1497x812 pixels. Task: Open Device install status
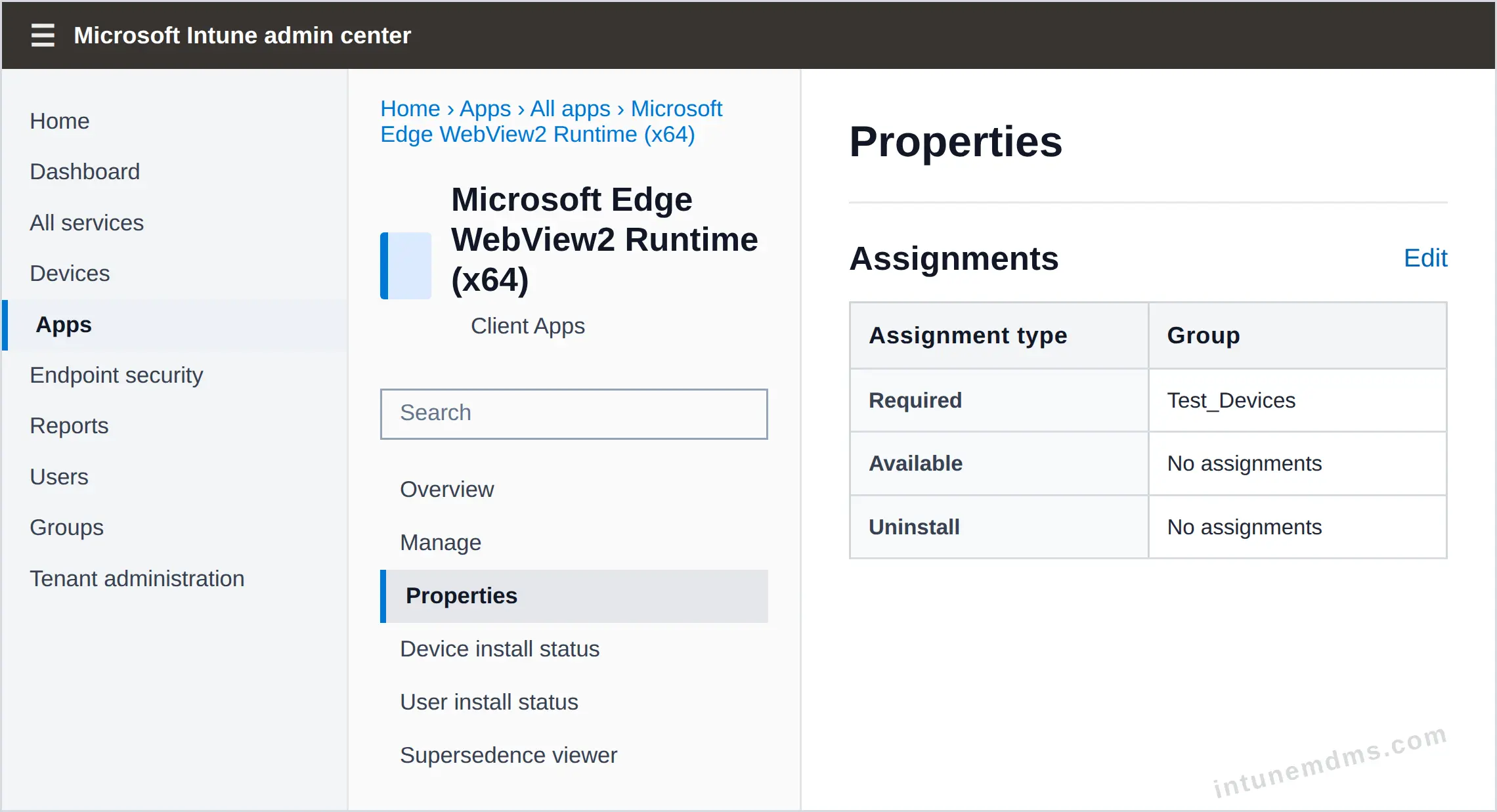[500, 649]
